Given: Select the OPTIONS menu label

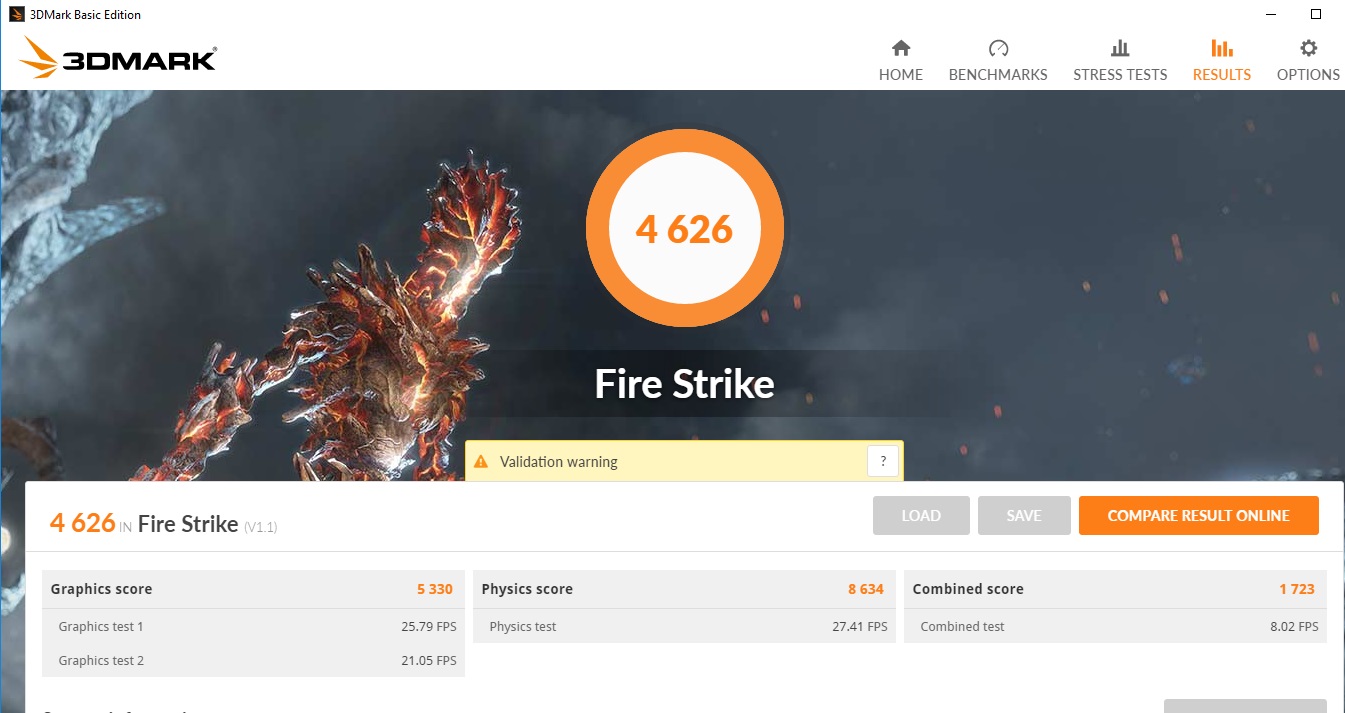Looking at the screenshot, I should point(1308,75).
